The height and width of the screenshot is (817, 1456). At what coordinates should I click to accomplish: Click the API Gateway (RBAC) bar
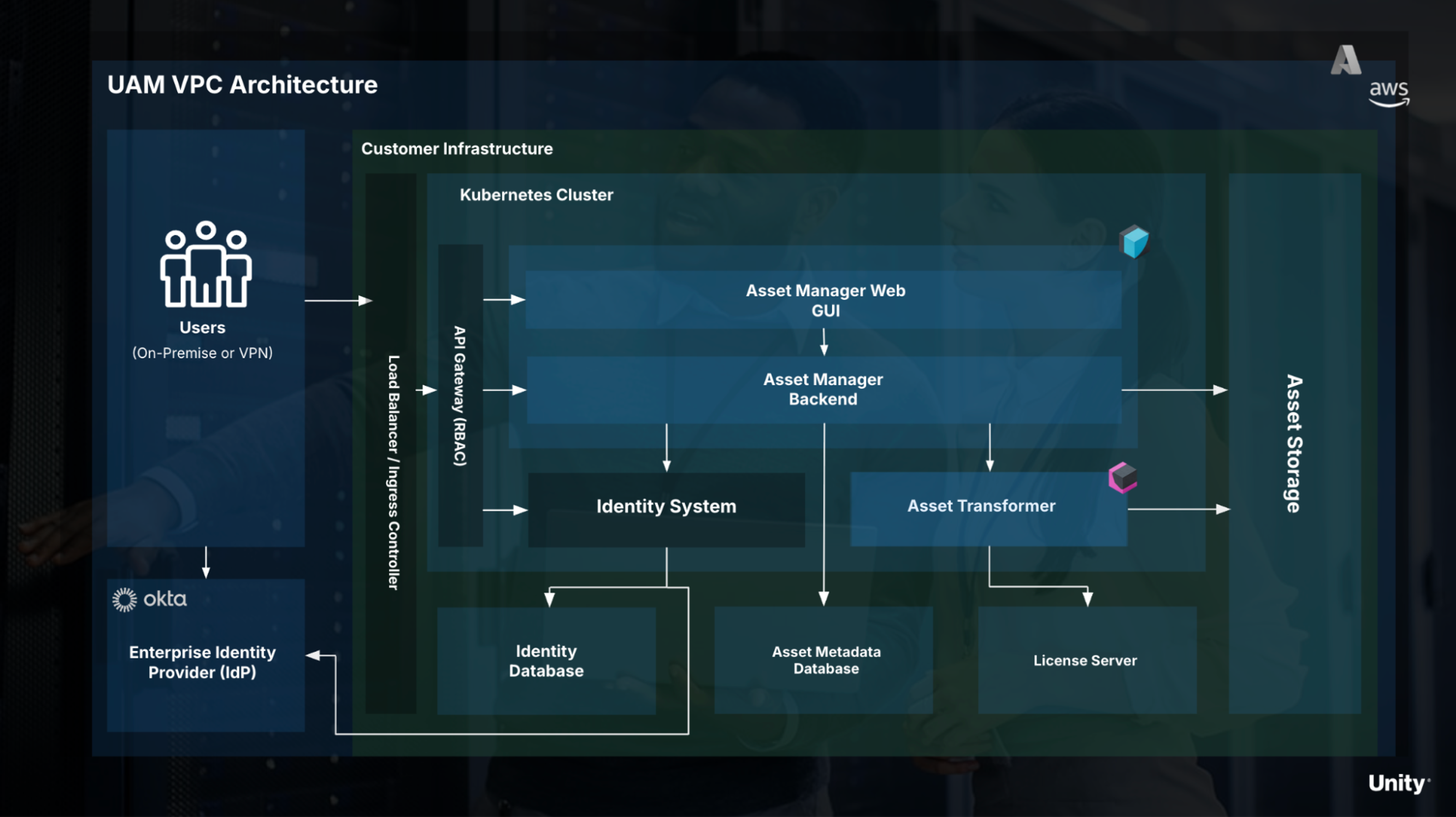click(x=461, y=395)
